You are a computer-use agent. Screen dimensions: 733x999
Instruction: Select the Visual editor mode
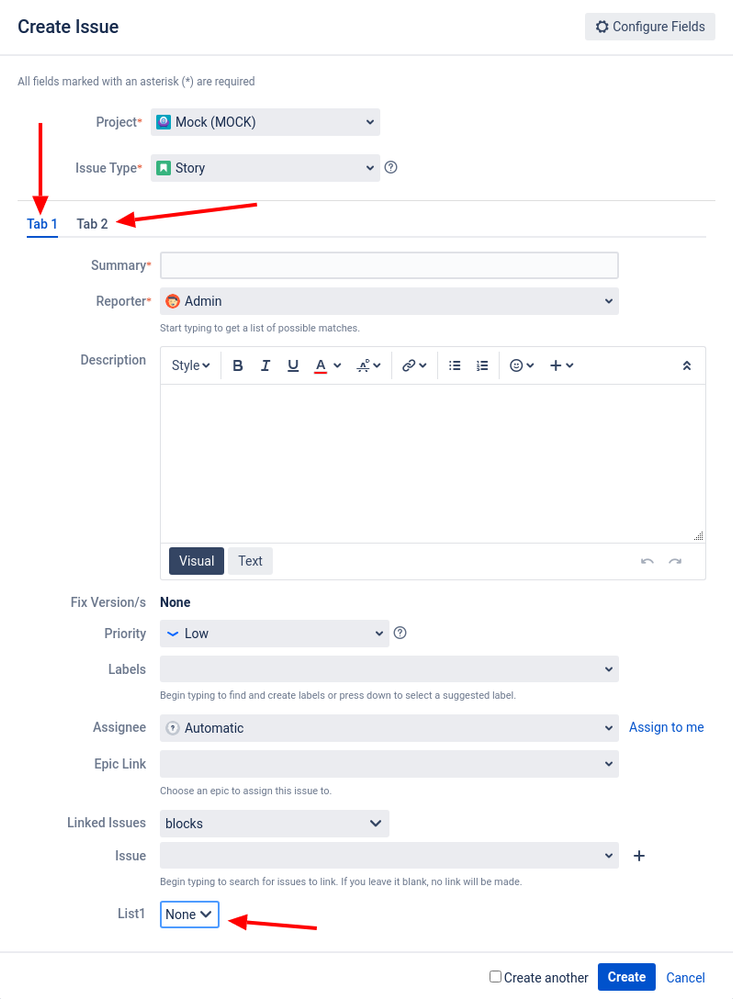(x=196, y=561)
